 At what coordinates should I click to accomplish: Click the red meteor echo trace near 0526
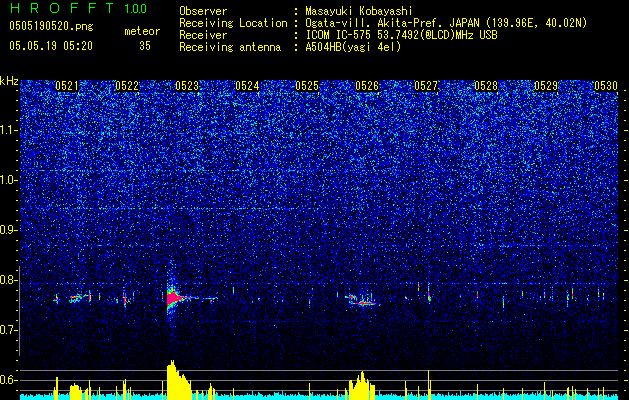pos(363,302)
